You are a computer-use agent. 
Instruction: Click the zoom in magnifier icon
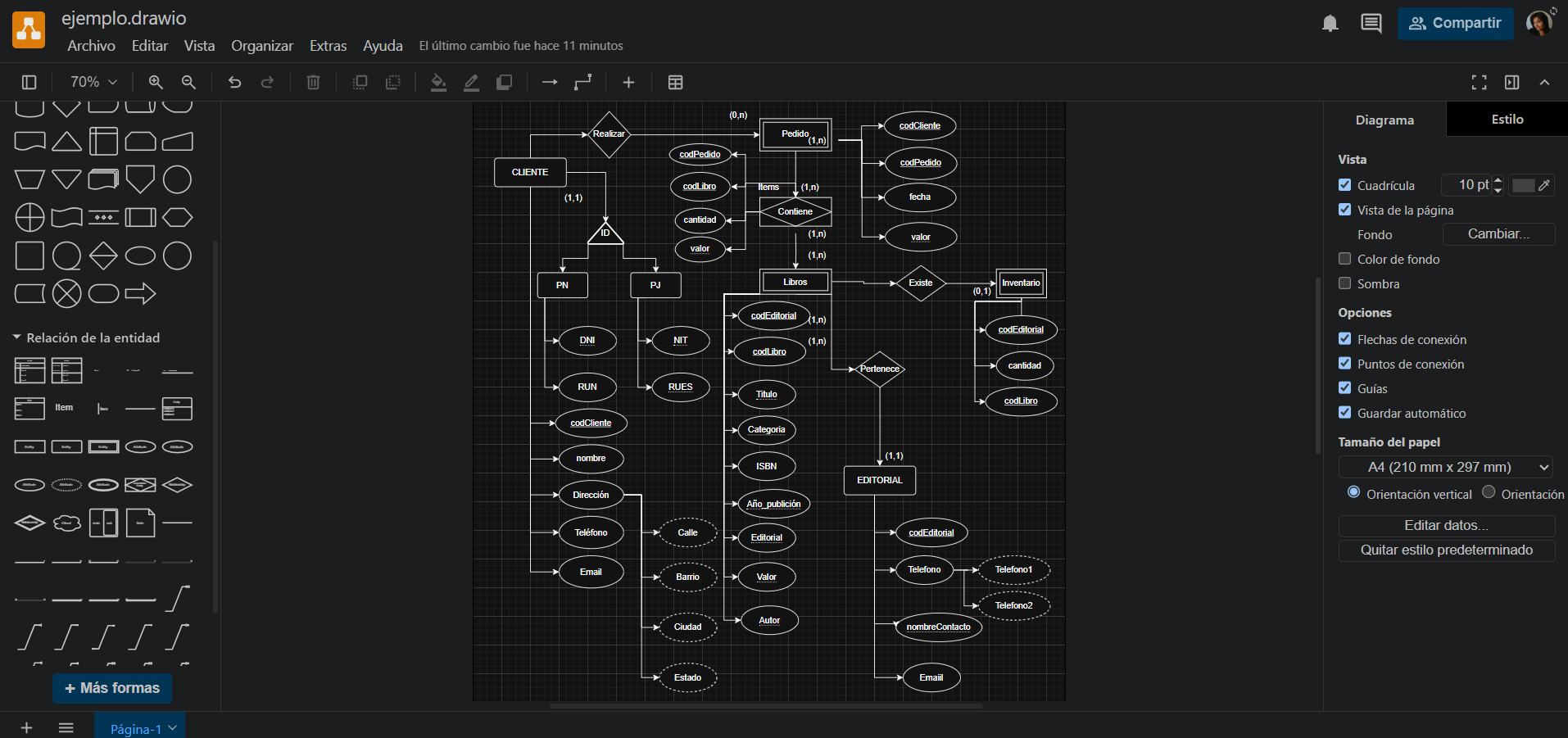click(x=156, y=82)
